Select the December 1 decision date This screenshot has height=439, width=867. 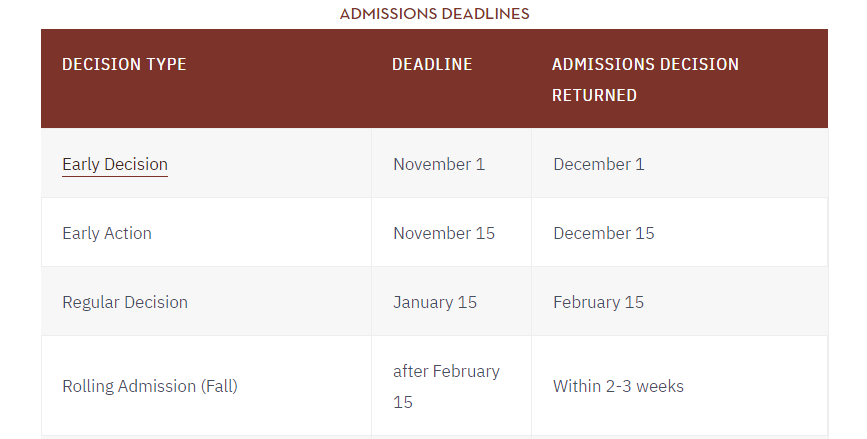click(599, 164)
